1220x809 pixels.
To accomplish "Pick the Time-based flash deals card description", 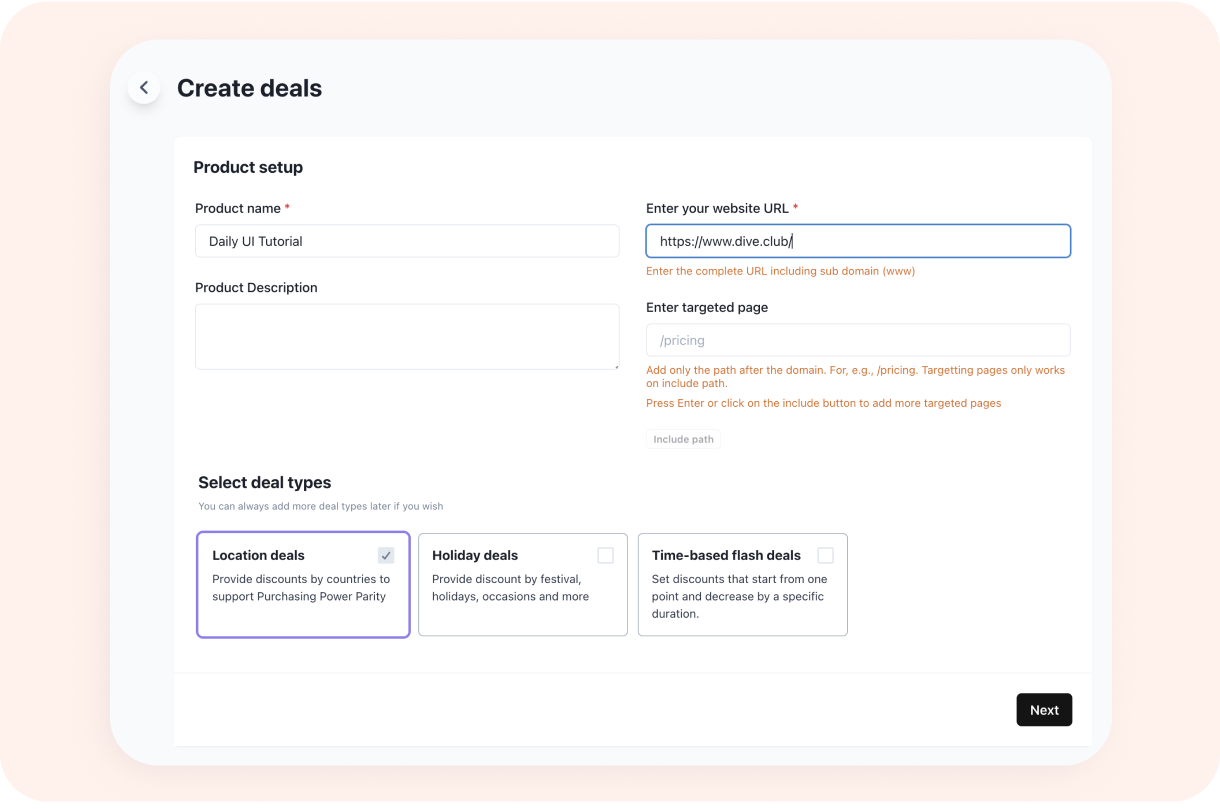I will 740,596.
